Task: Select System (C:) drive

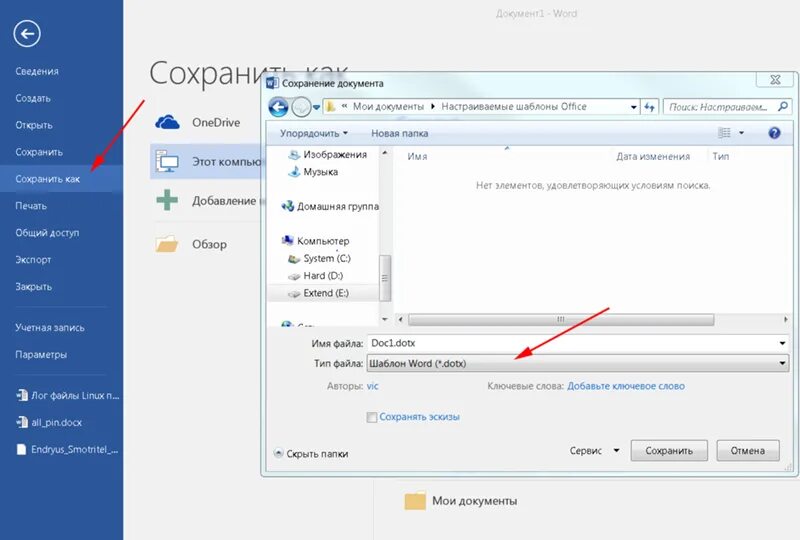Action: (x=319, y=258)
